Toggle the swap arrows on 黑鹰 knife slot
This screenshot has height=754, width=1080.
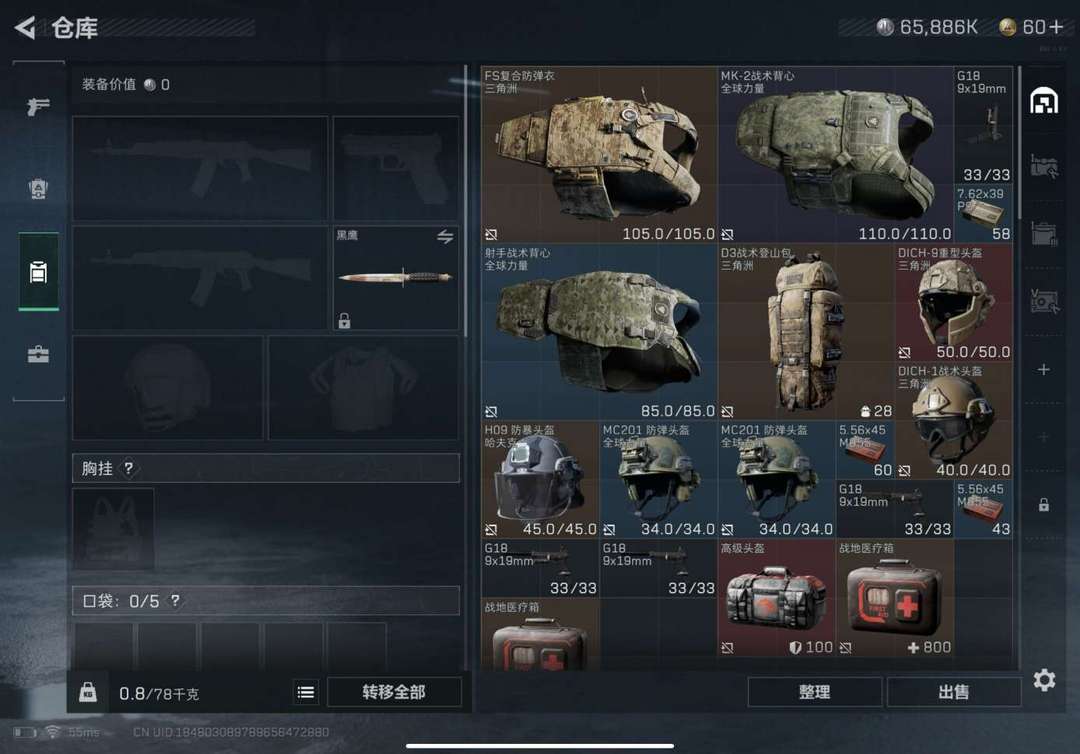point(445,237)
